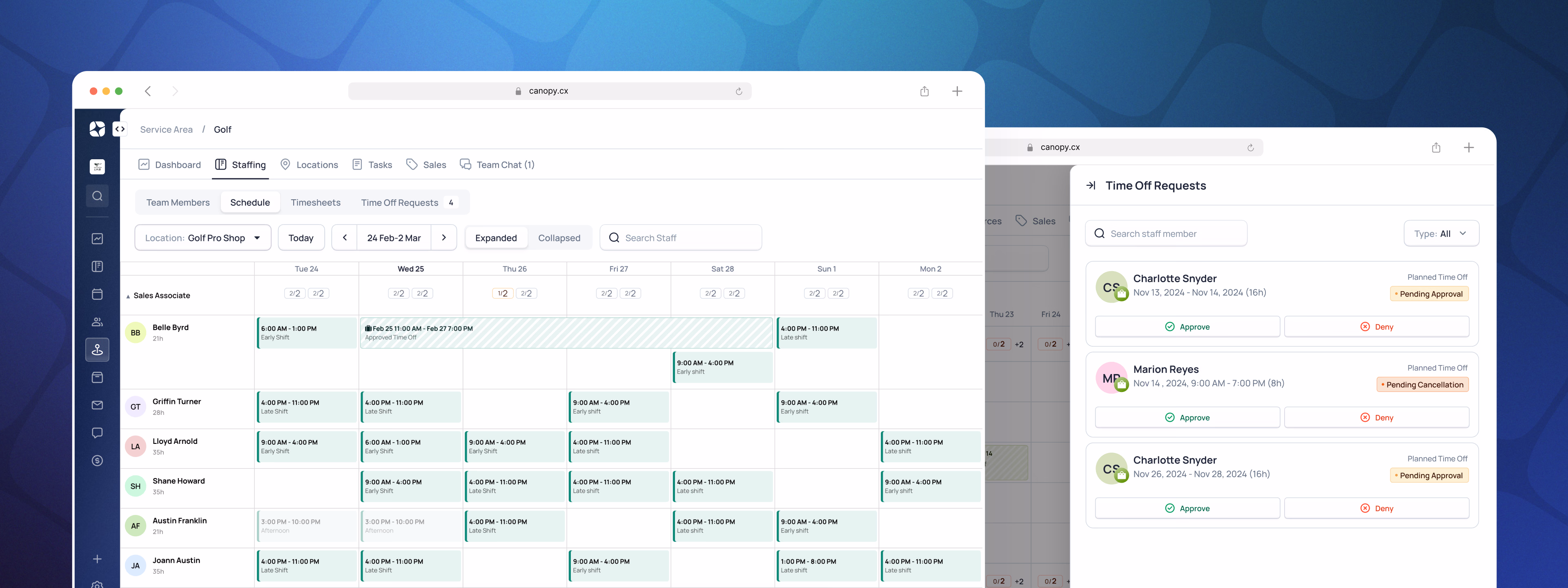Go back with browser back arrow
The height and width of the screenshot is (588, 1568).
tap(148, 91)
